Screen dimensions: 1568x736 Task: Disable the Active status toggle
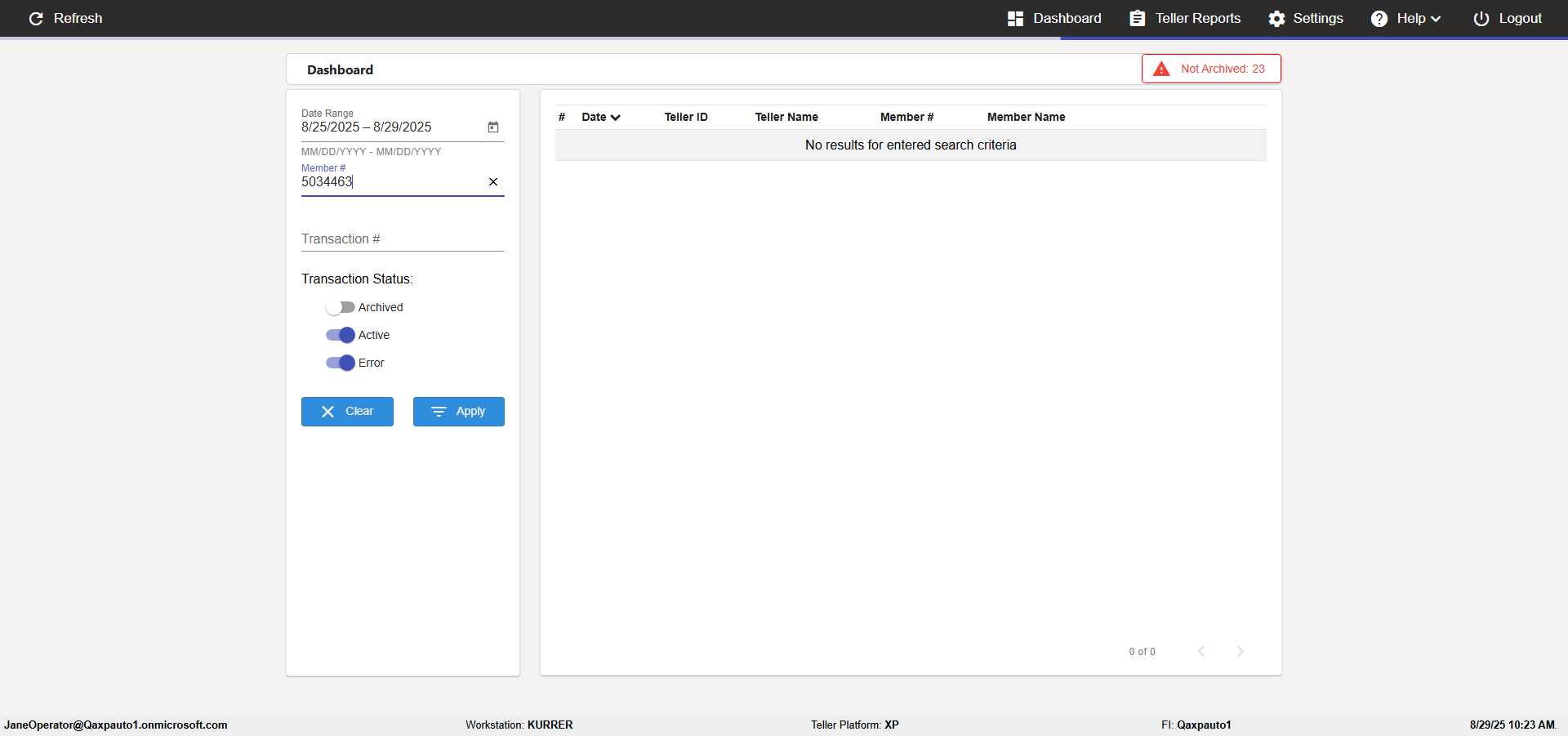[340, 335]
